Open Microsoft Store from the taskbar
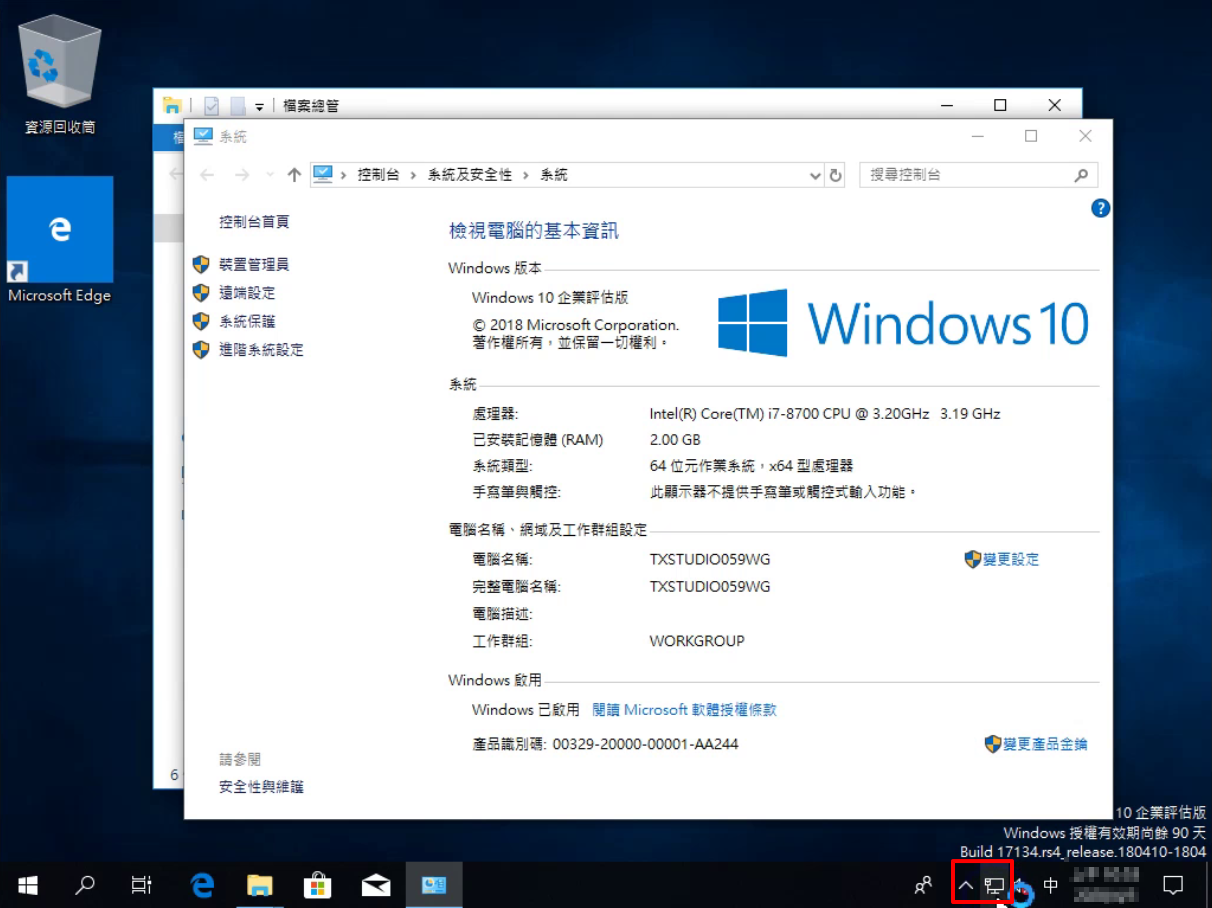Screen dimensions: 1212x908 [x=317, y=885]
